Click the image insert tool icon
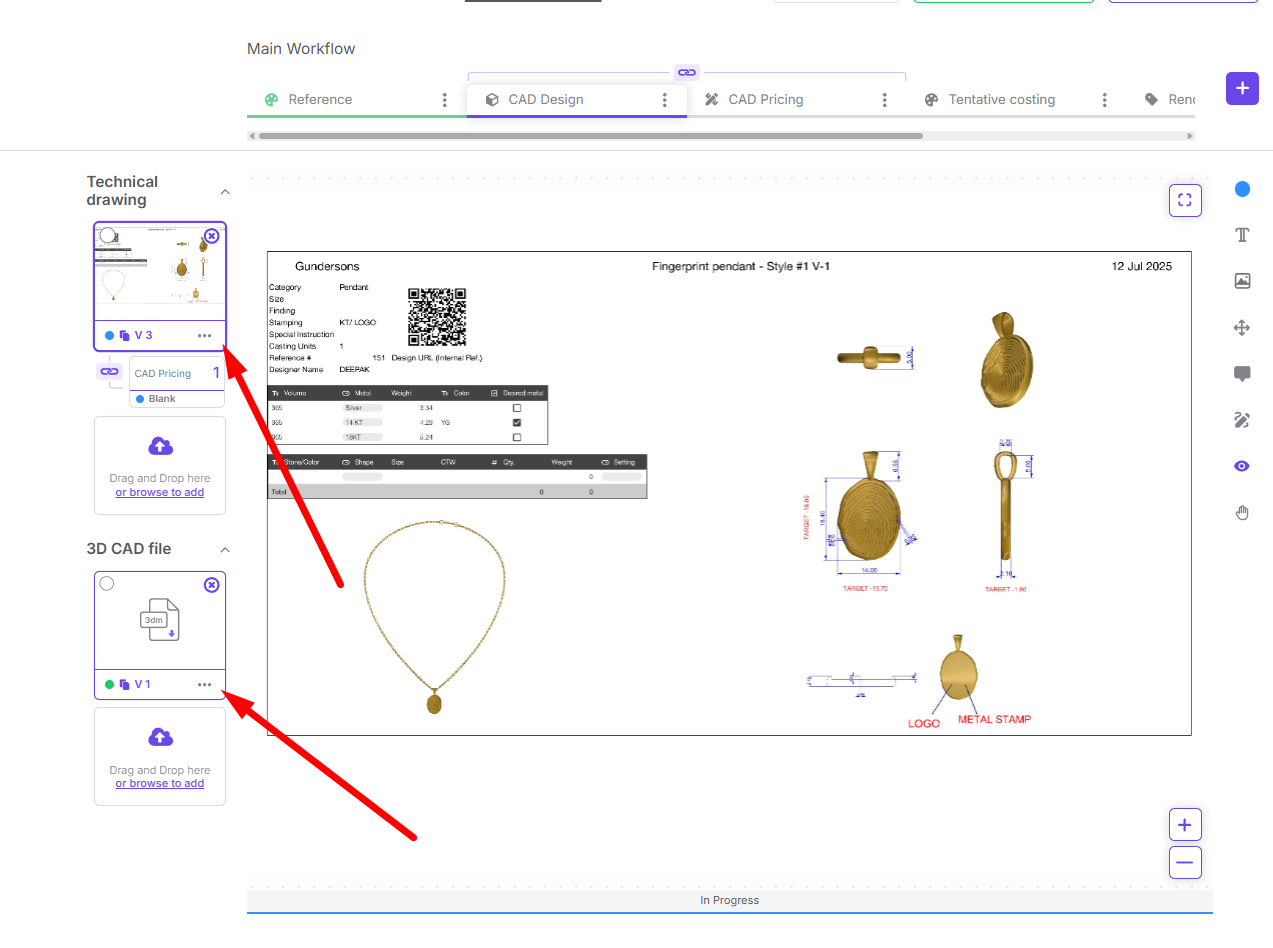This screenshot has height=948, width=1273. (x=1242, y=281)
